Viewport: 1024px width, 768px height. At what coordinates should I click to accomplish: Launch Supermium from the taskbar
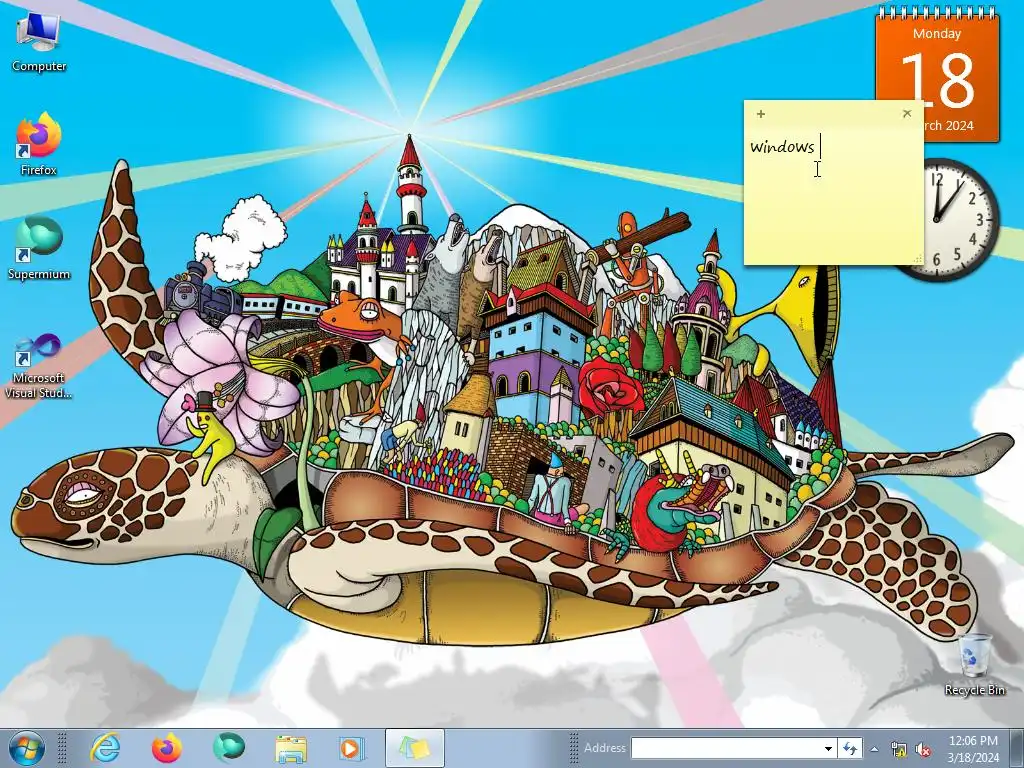point(228,748)
